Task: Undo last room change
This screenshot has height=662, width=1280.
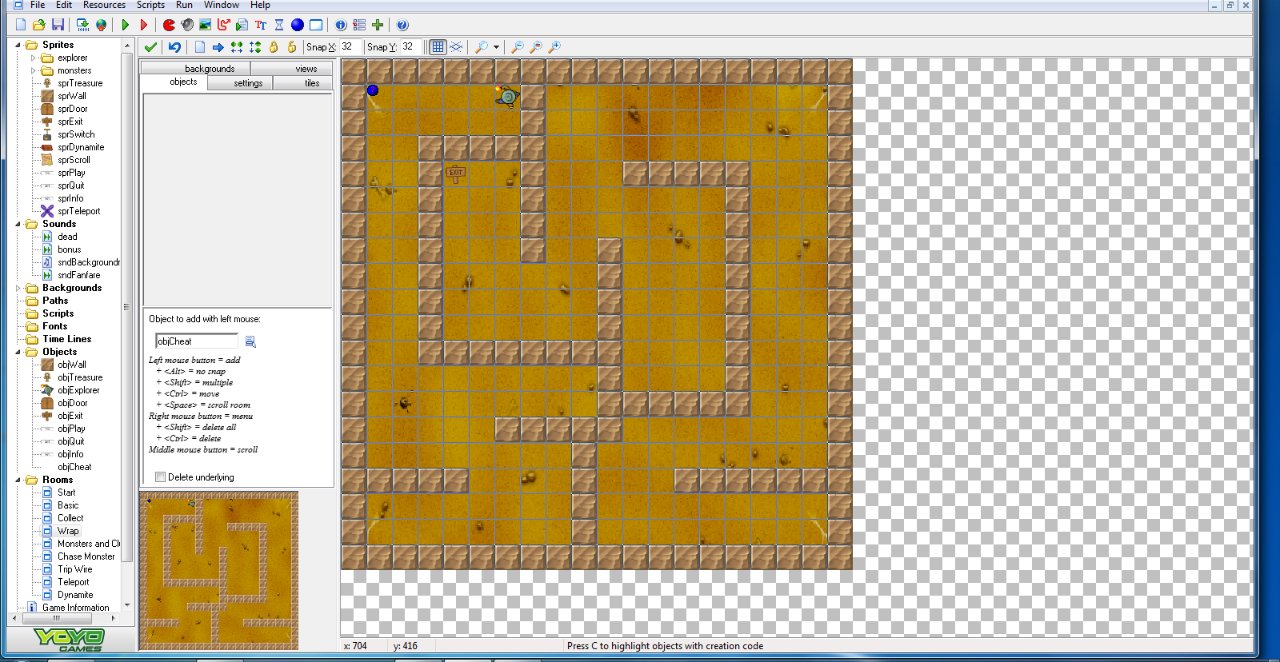Action: click(174, 47)
